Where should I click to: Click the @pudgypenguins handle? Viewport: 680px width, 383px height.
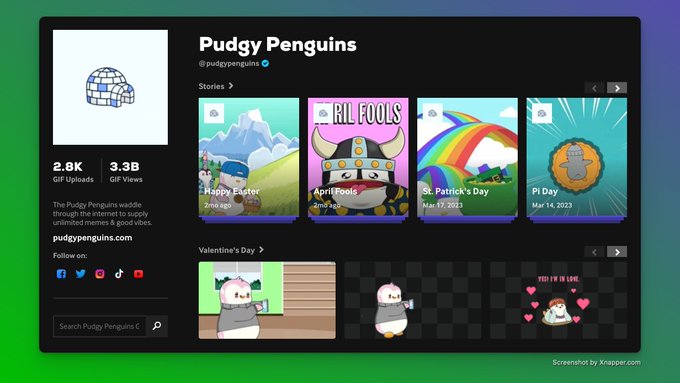pyautogui.click(x=229, y=63)
